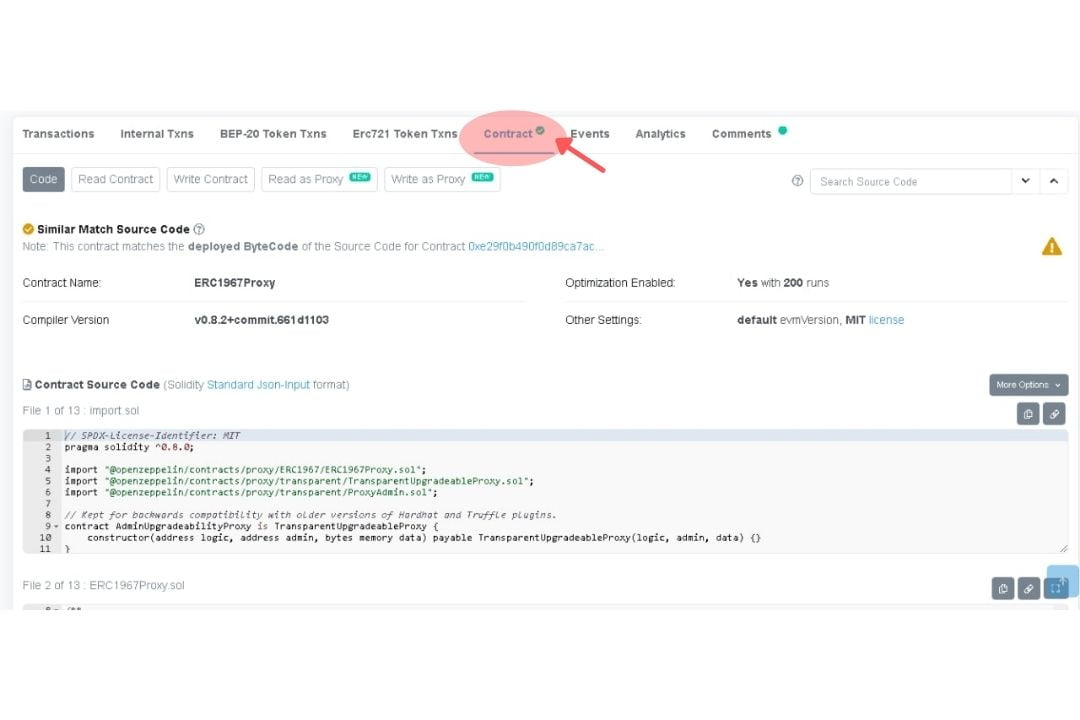Open Write as Proxy view
The height and width of the screenshot is (720, 1080).
442,179
